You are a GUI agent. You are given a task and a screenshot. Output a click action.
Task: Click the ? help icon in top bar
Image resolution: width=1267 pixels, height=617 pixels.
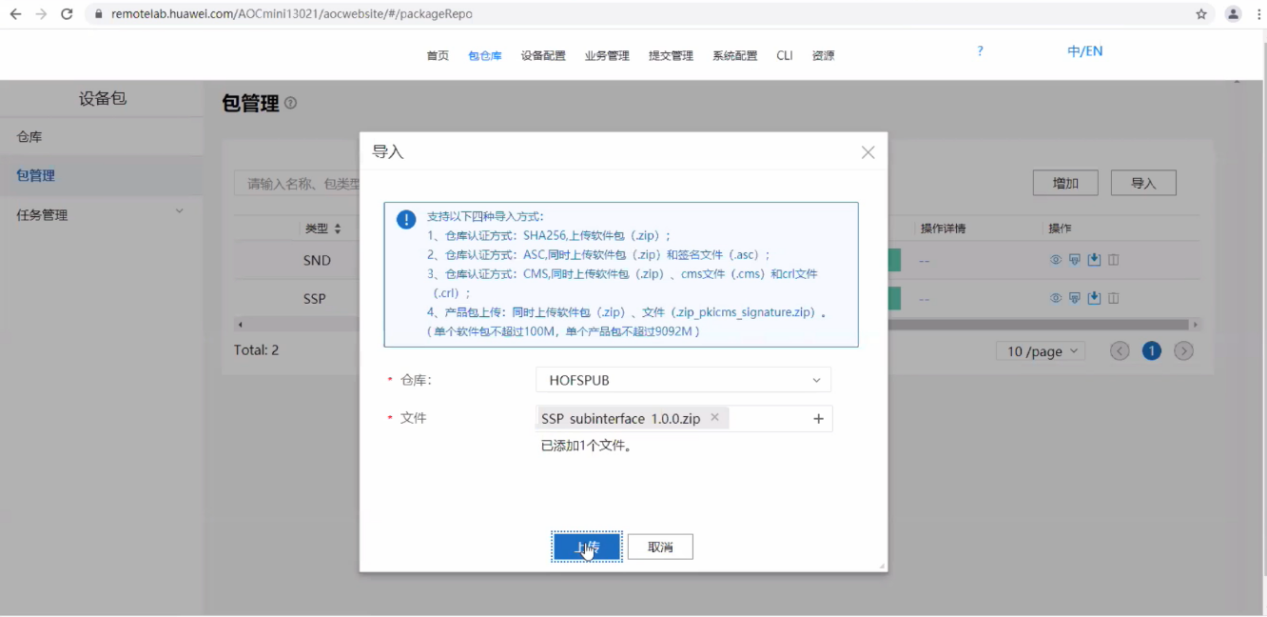pos(980,51)
